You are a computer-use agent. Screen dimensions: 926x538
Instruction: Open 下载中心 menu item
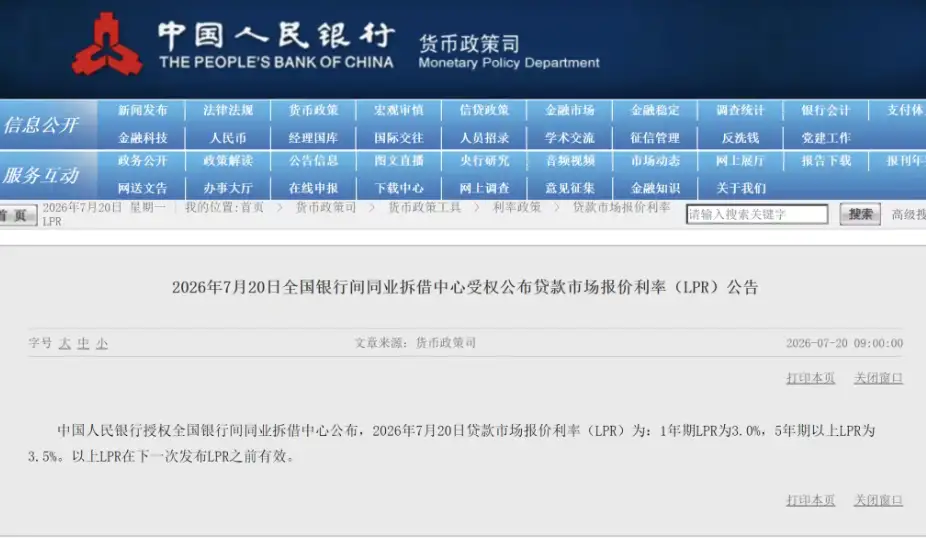click(x=399, y=188)
